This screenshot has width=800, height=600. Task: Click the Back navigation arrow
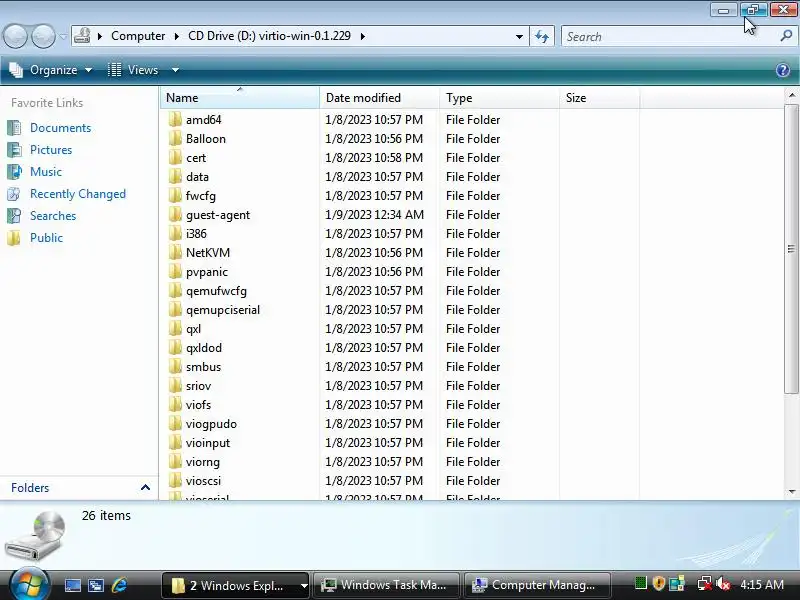(x=15, y=36)
